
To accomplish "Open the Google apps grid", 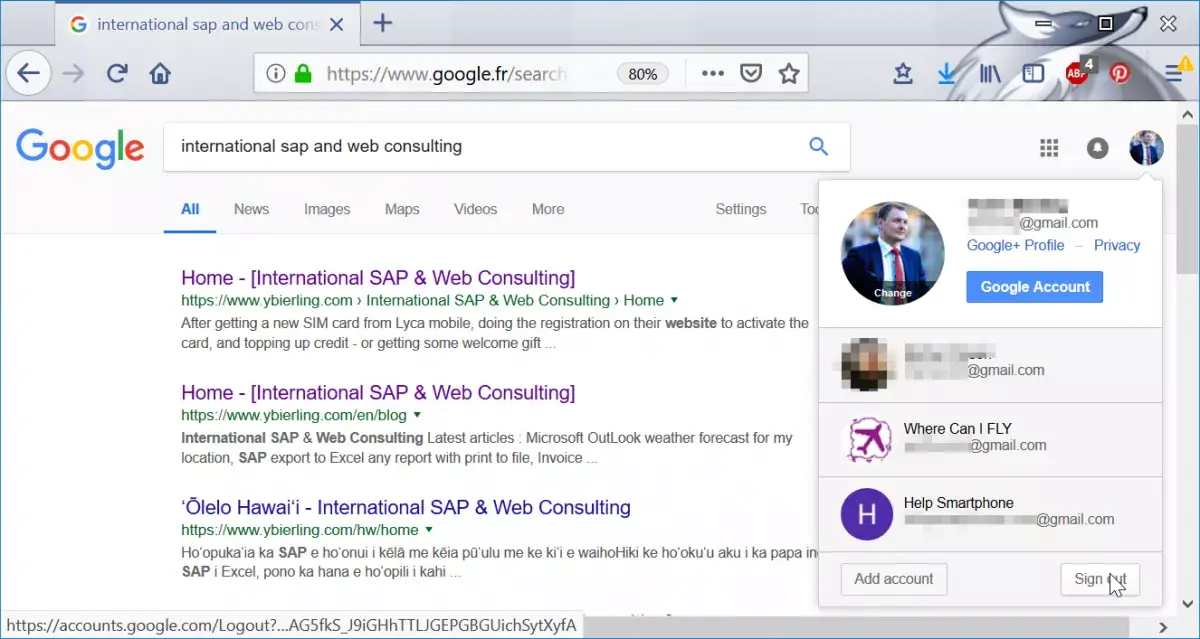I will (x=1049, y=149).
